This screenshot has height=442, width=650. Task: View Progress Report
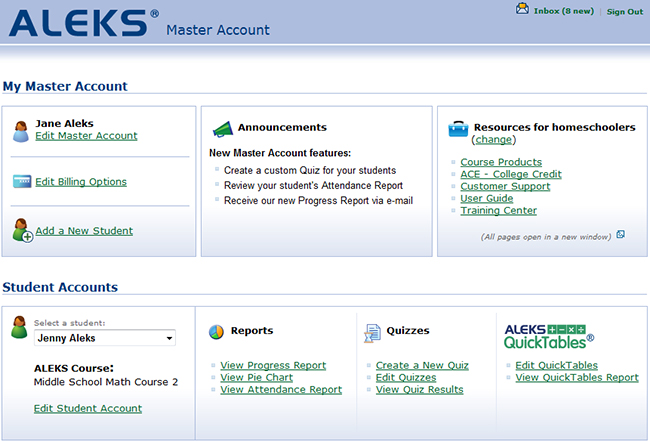coord(273,365)
